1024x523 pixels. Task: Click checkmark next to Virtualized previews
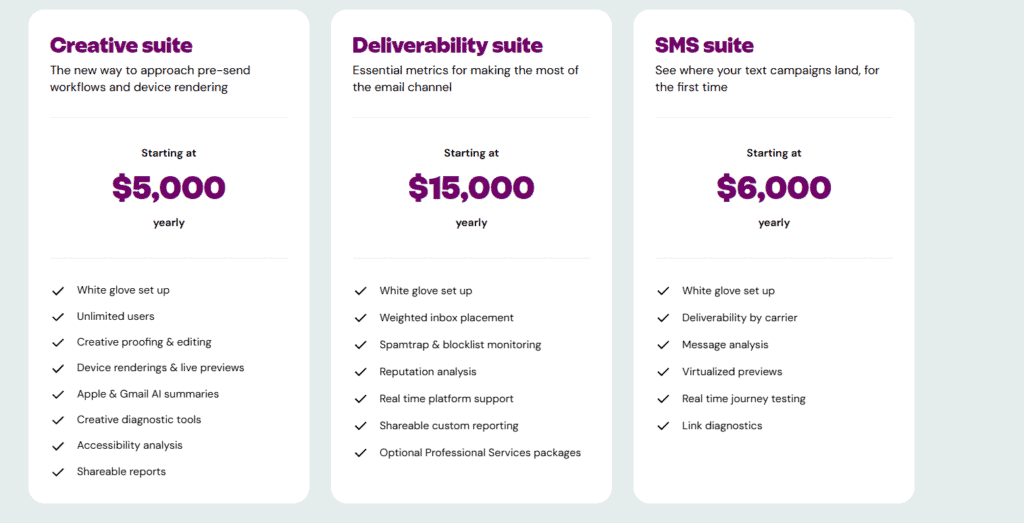coord(663,372)
